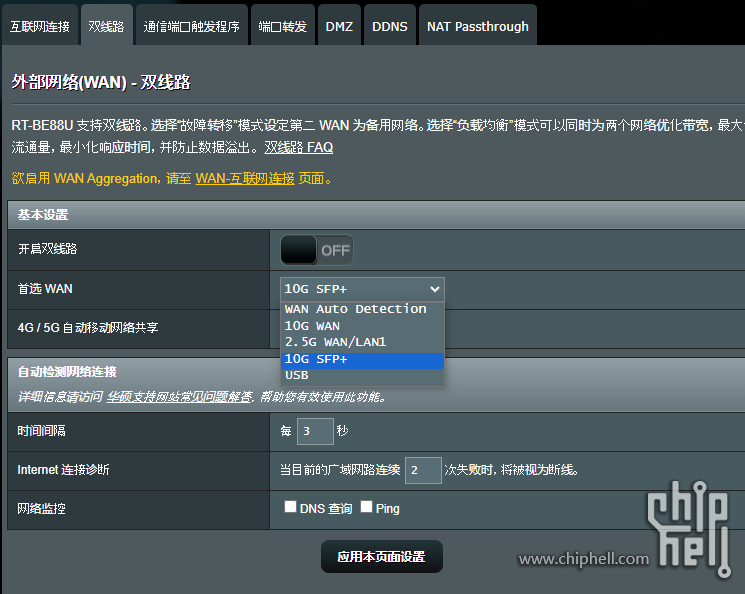
Task: Click the Internet 连接诊断 label
Action: pyautogui.click(x=63, y=470)
